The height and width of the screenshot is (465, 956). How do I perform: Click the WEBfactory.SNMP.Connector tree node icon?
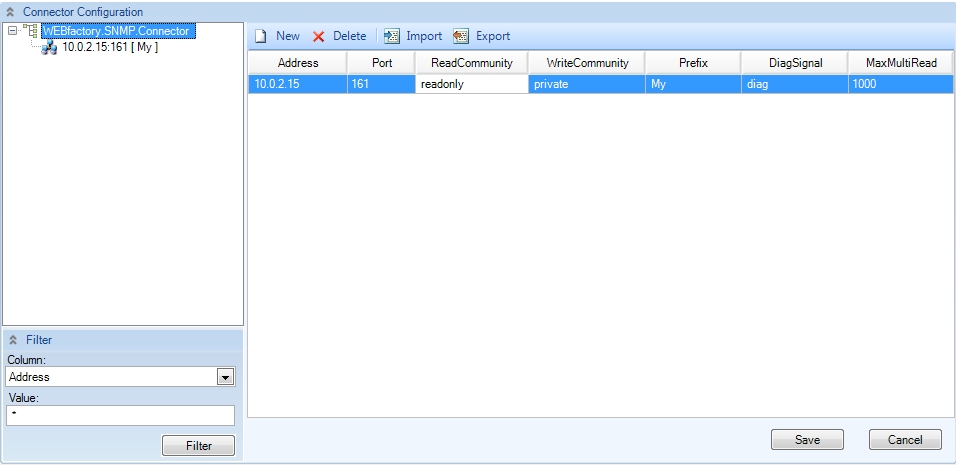30,31
